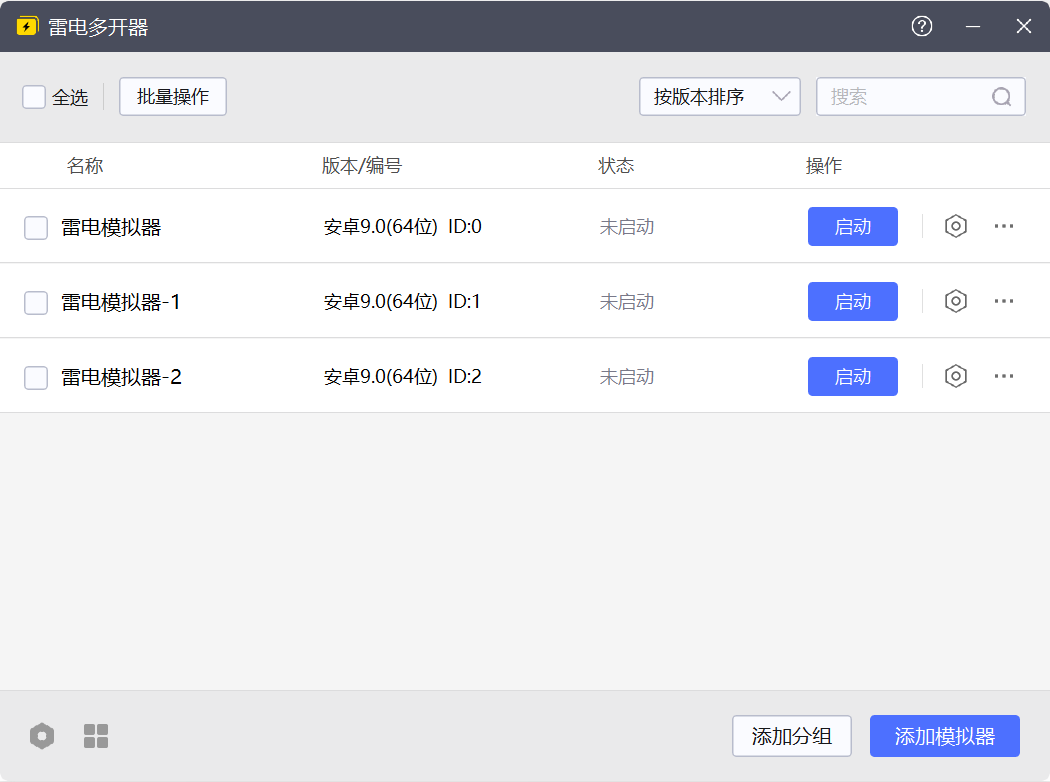The width and height of the screenshot is (1050, 782).
Task: Click the search magnifier icon
Action: point(1002,97)
